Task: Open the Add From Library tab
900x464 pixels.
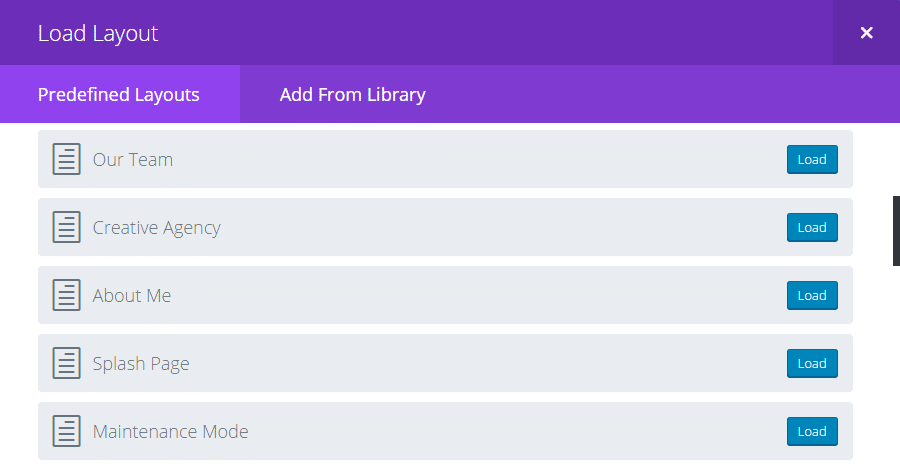Action: point(352,94)
